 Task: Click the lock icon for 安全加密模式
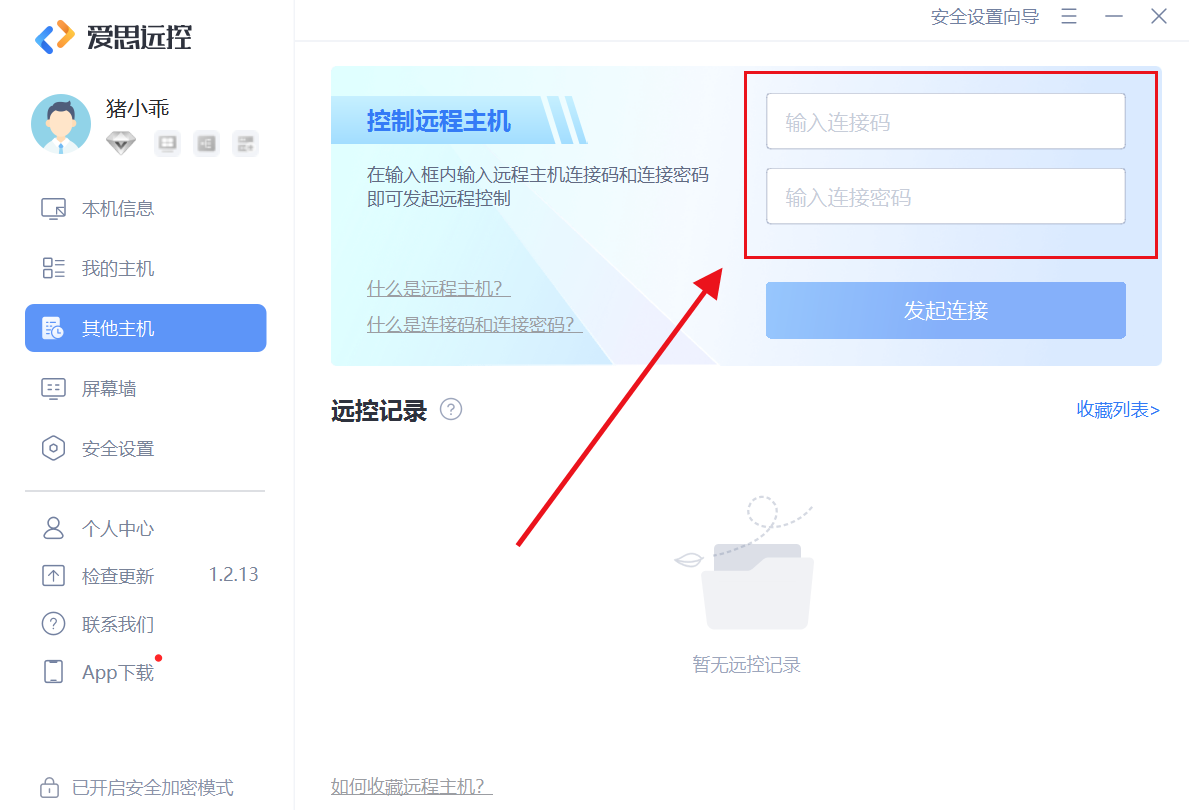tap(49, 787)
